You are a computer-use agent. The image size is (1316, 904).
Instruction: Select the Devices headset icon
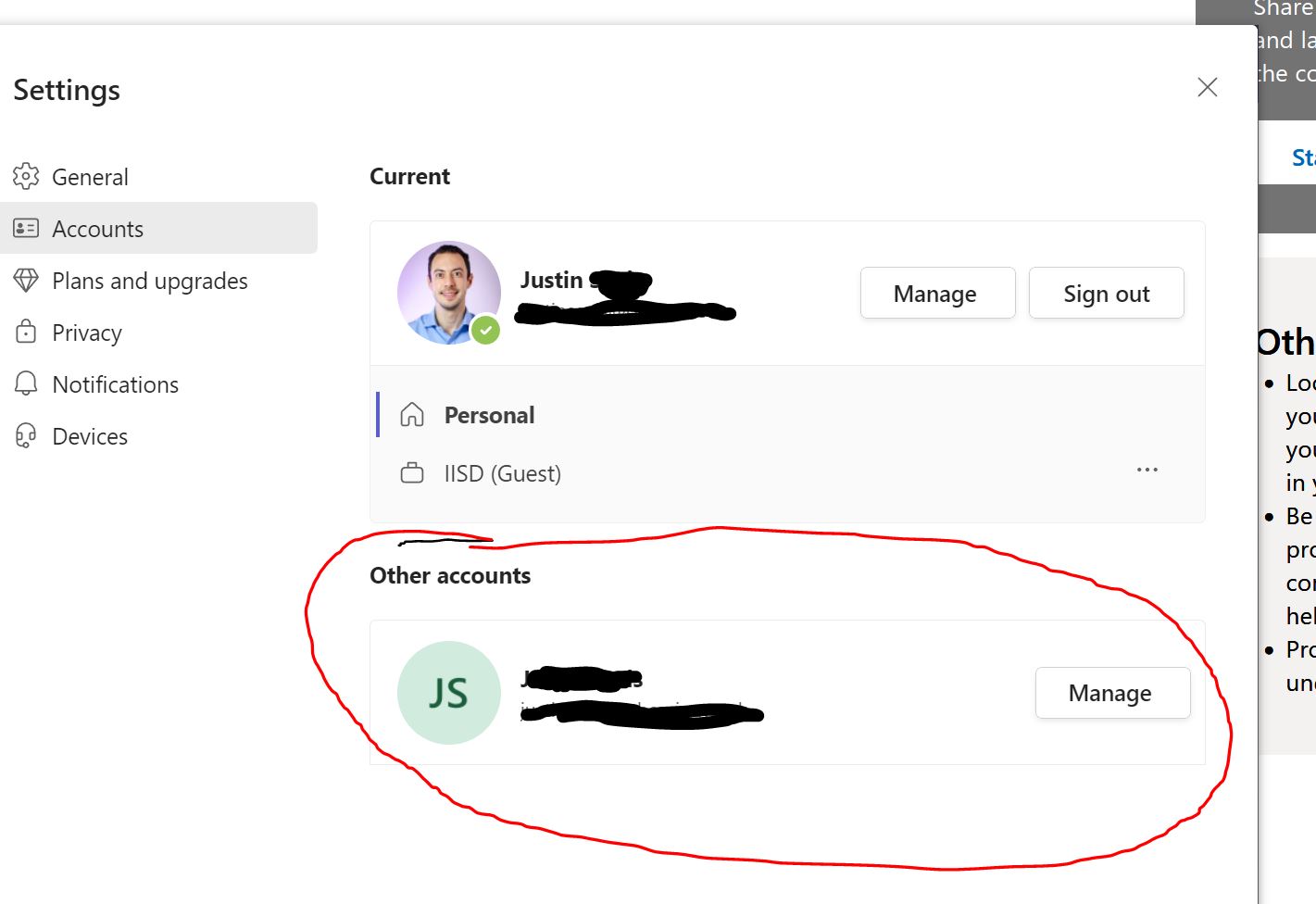click(x=26, y=435)
